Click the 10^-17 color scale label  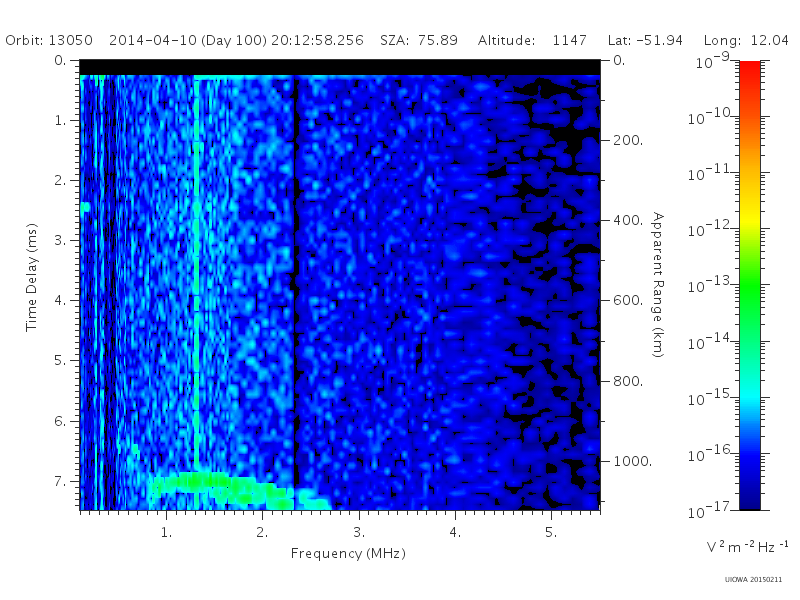point(711,510)
